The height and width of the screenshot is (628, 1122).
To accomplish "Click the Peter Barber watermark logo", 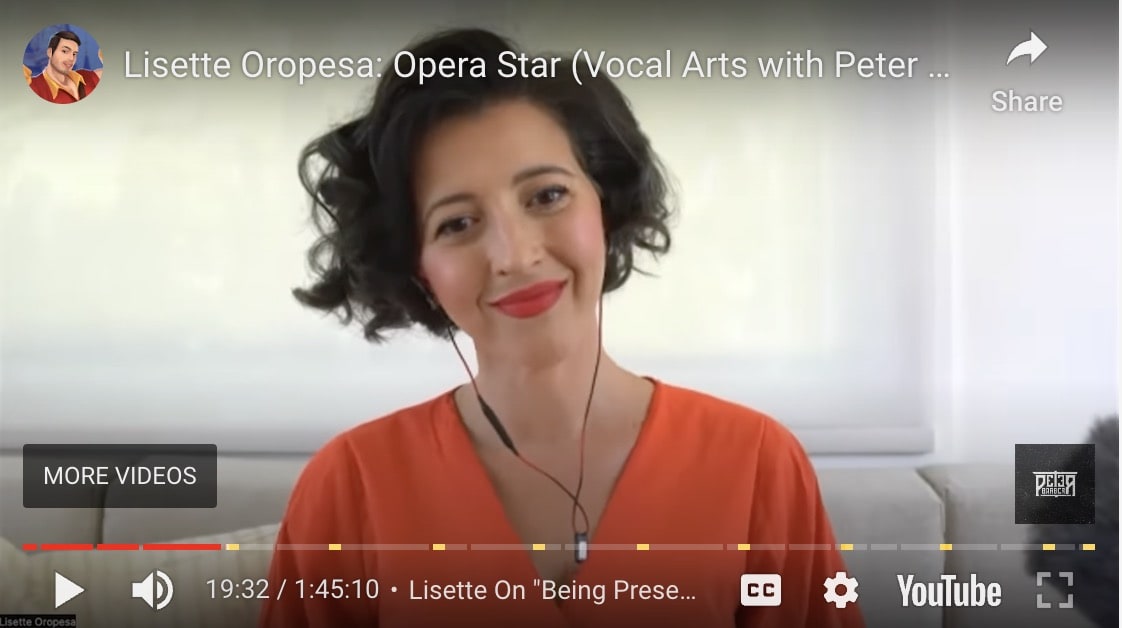I will point(1054,484).
